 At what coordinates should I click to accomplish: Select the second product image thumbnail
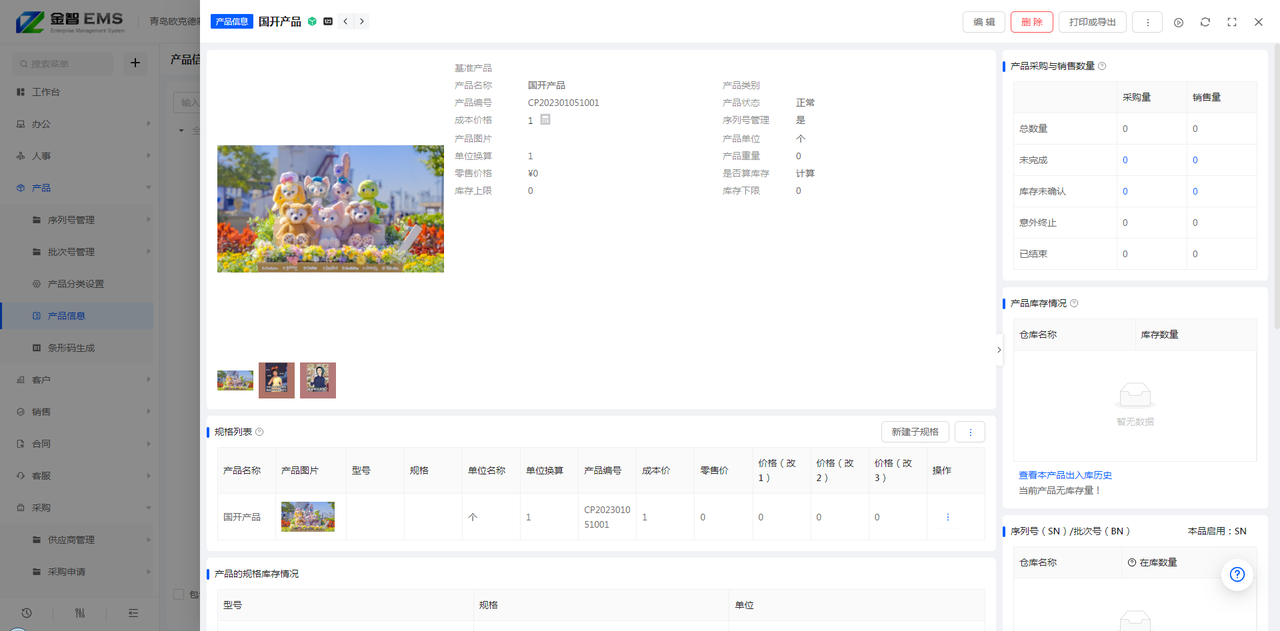[x=277, y=380]
